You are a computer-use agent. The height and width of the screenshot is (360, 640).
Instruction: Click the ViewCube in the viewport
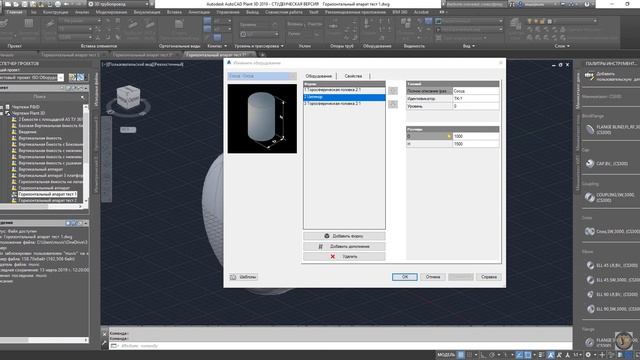pyautogui.click(x=128, y=97)
